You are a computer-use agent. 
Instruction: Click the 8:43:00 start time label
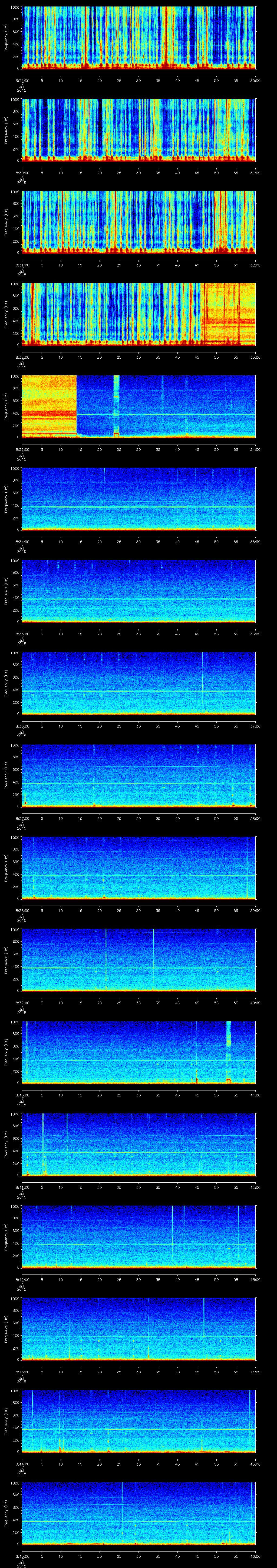[x=22, y=1371]
